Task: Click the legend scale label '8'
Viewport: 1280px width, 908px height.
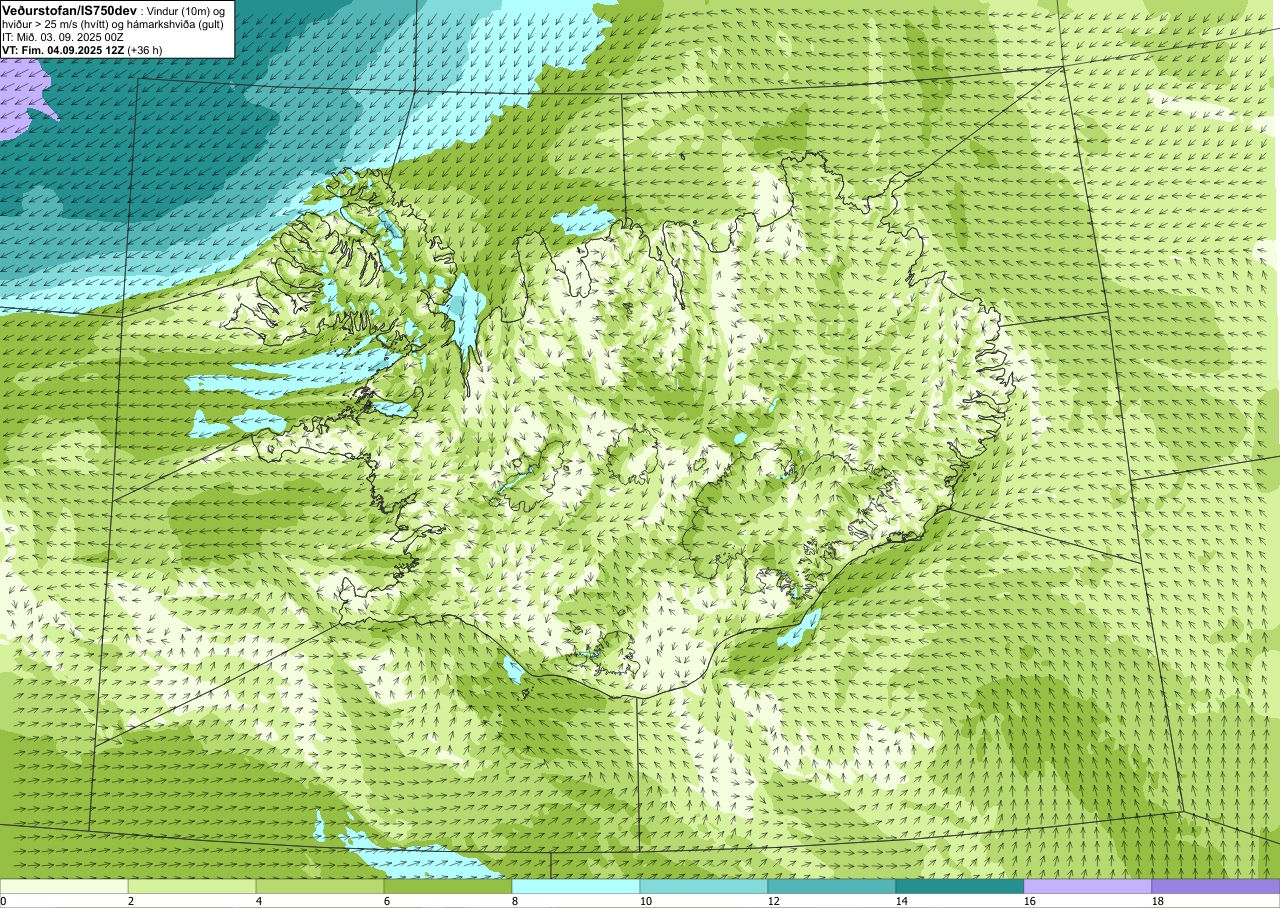Action: tap(515, 901)
